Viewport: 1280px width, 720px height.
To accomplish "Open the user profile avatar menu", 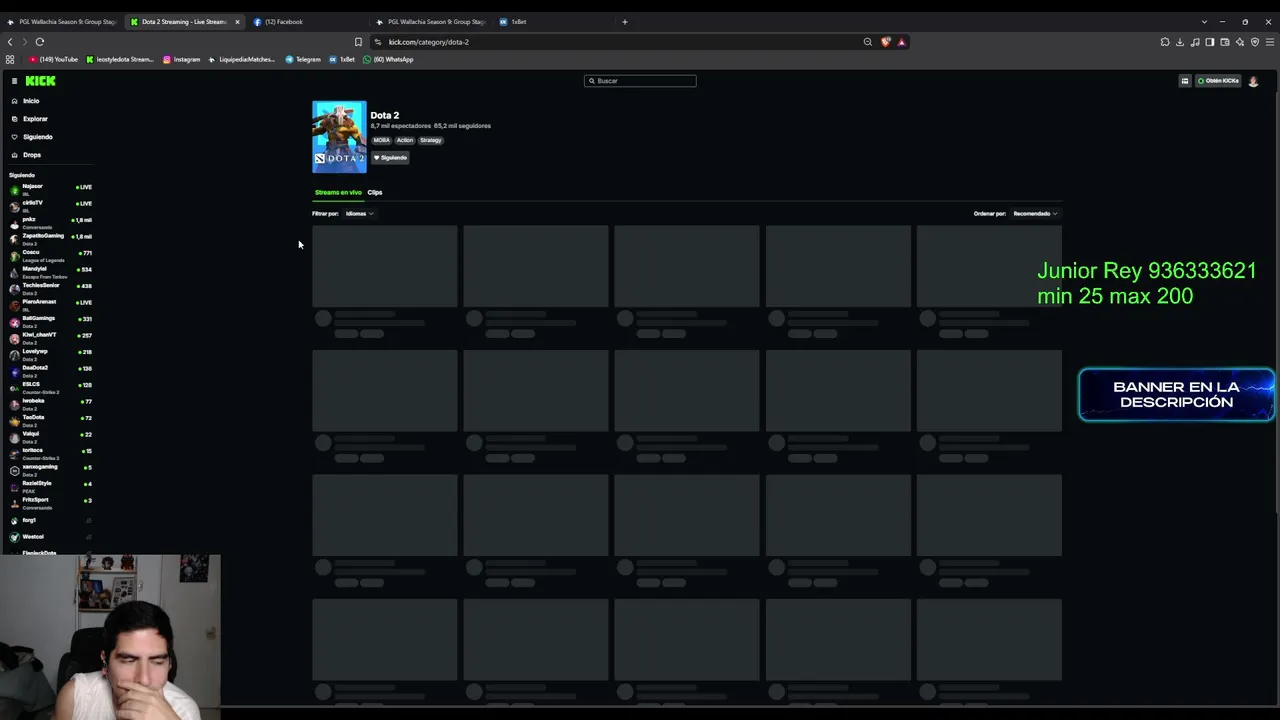I will click(x=1253, y=81).
